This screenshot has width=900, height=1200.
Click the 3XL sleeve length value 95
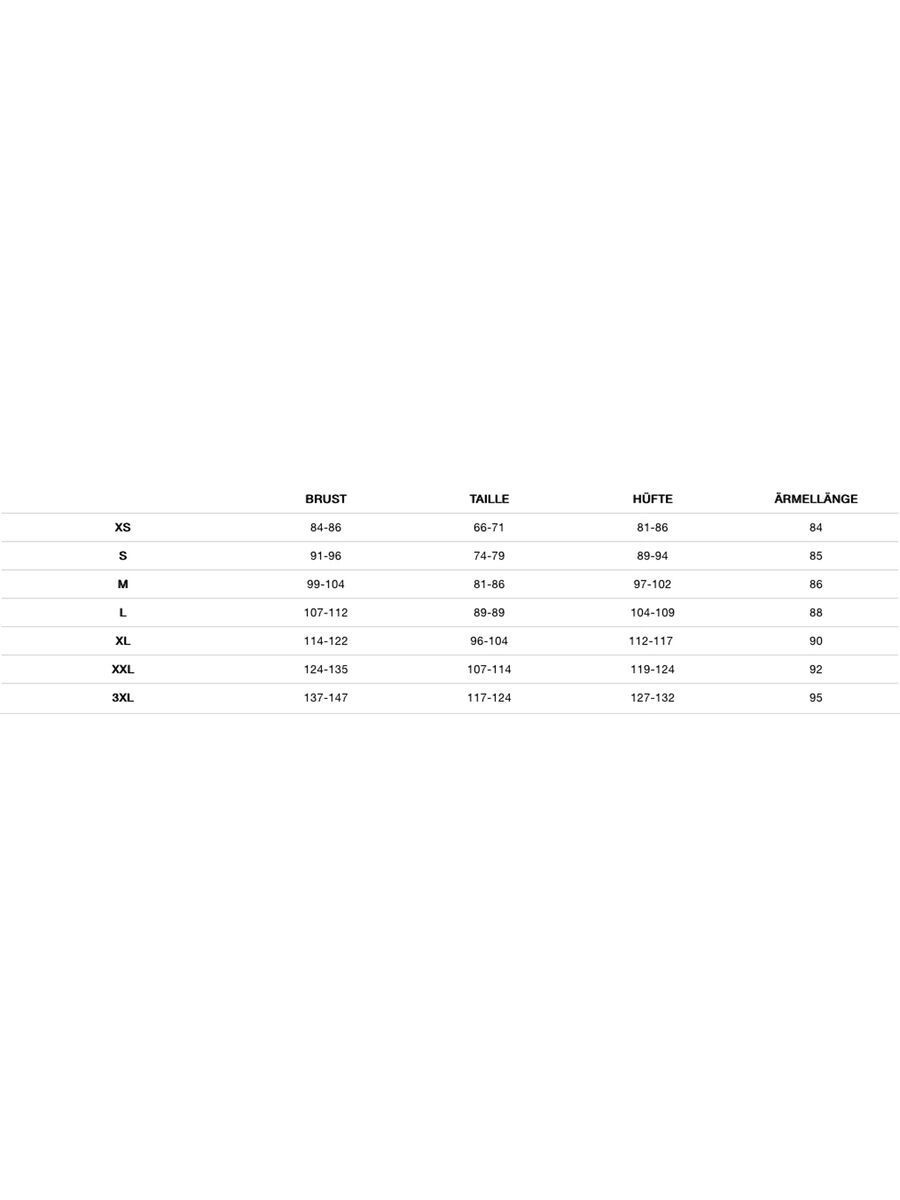pyautogui.click(x=816, y=698)
